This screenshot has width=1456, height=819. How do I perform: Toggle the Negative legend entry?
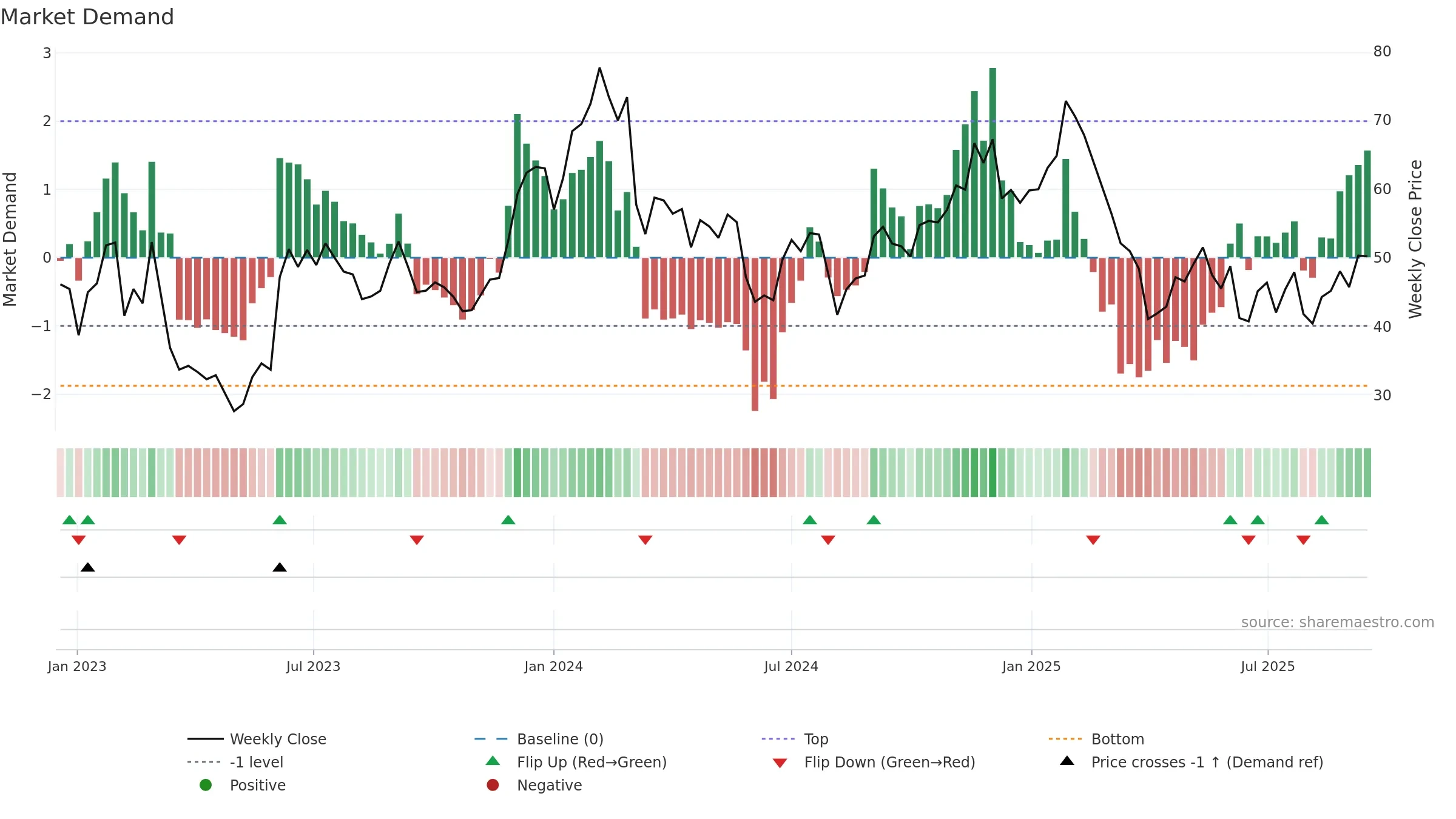tap(534, 785)
